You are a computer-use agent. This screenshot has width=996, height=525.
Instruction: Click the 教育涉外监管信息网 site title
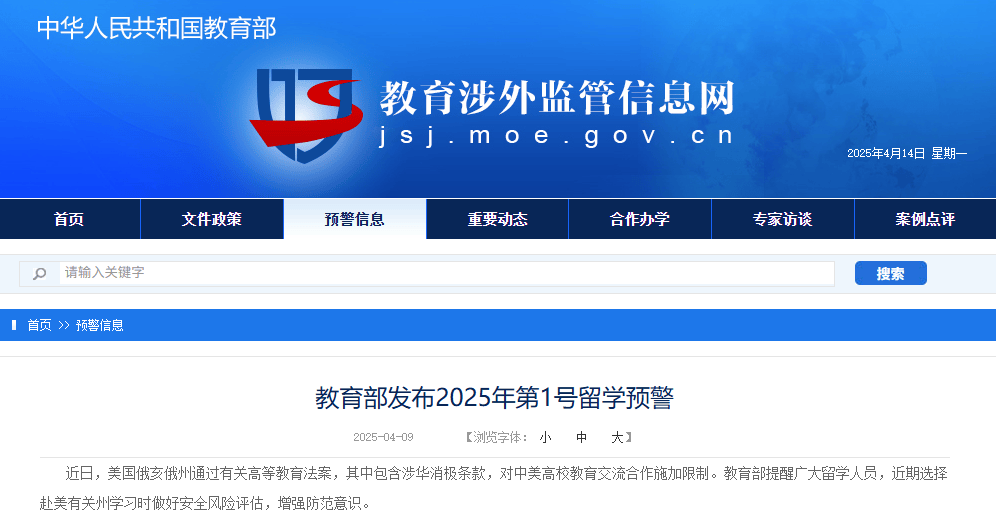(x=557, y=98)
